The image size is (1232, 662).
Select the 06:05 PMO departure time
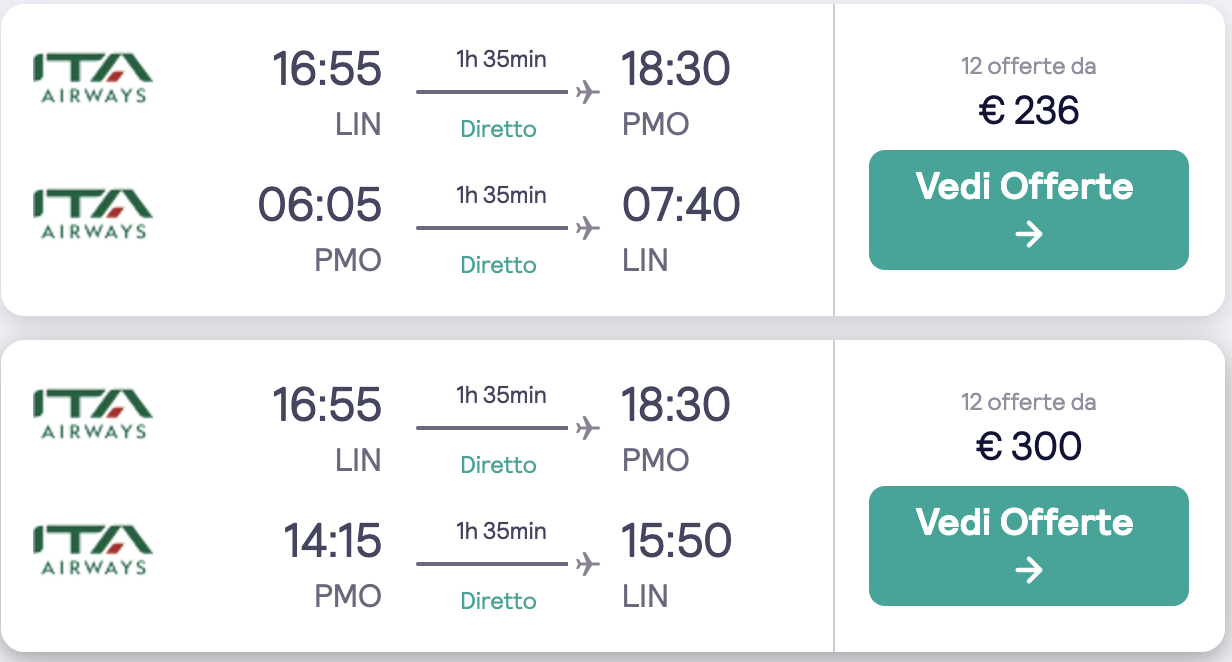point(320,205)
